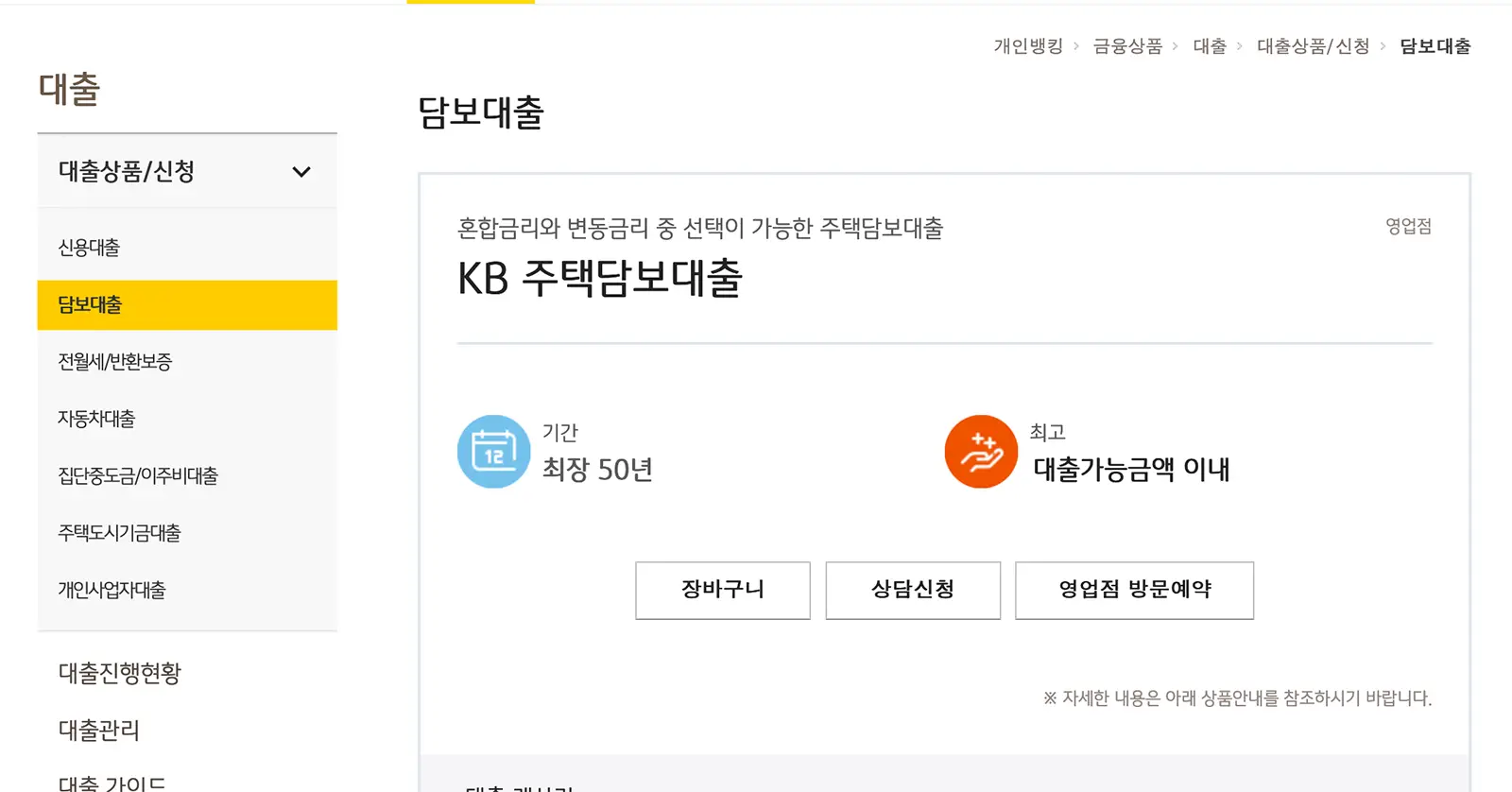The width and height of the screenshot is (1512, 792).
Task: Select 자동차대출 in the sidebar menu
Action: click(x=94, y=419)
